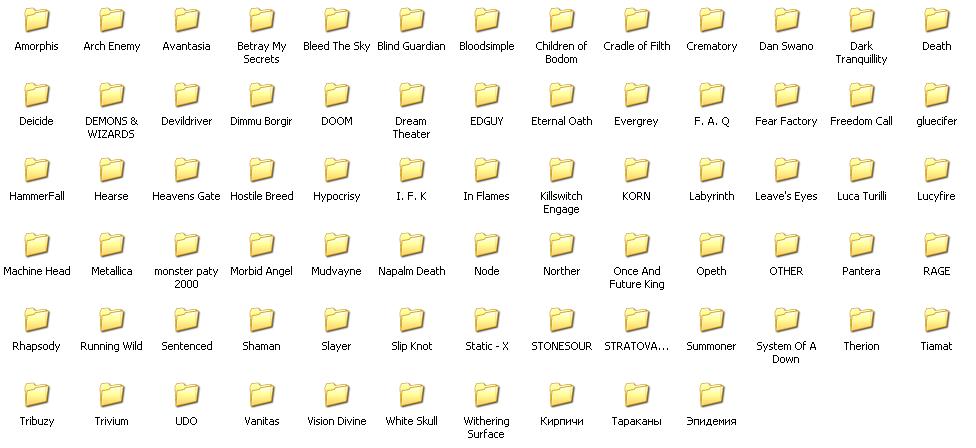
Task: Select the Heavens Gate folder icon
Action: pos(187,170)
